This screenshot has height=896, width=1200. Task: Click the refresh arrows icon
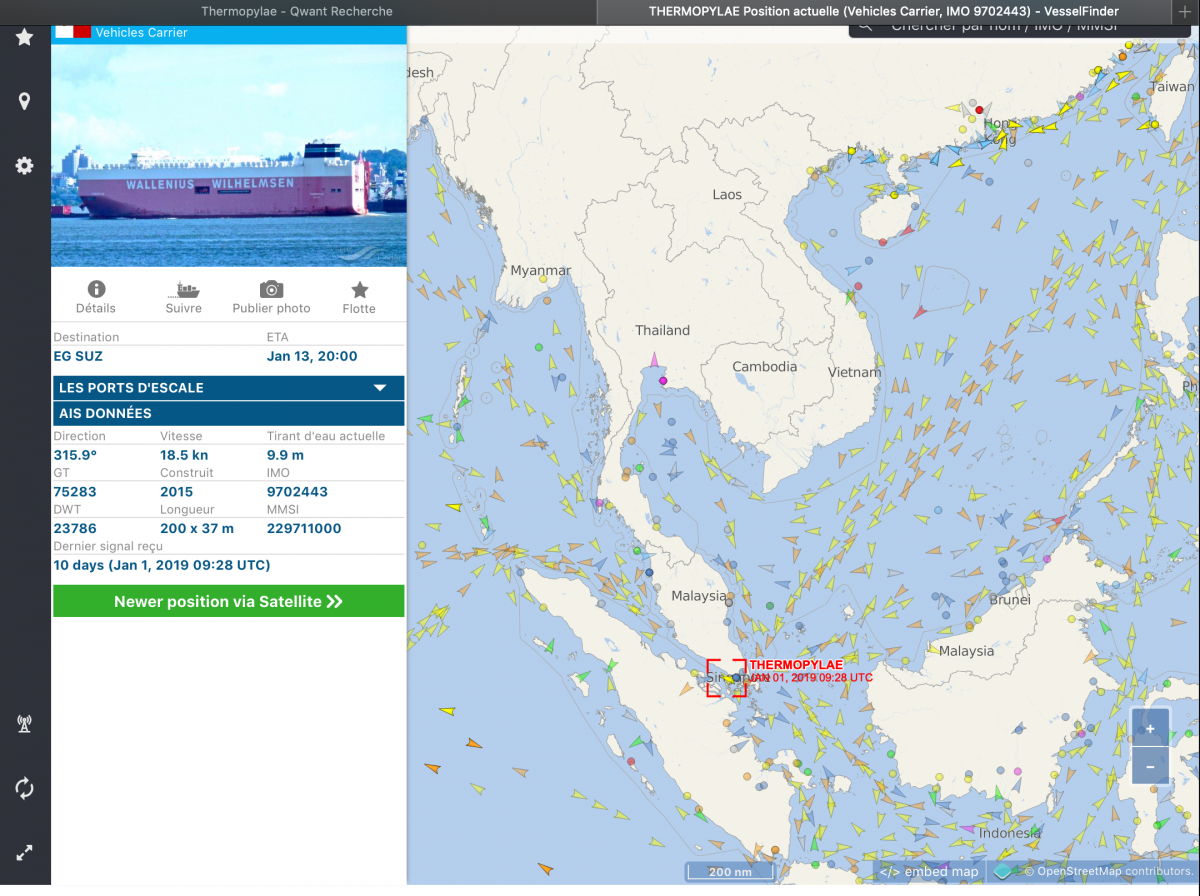pyautogui.click(x=24, y=788)
